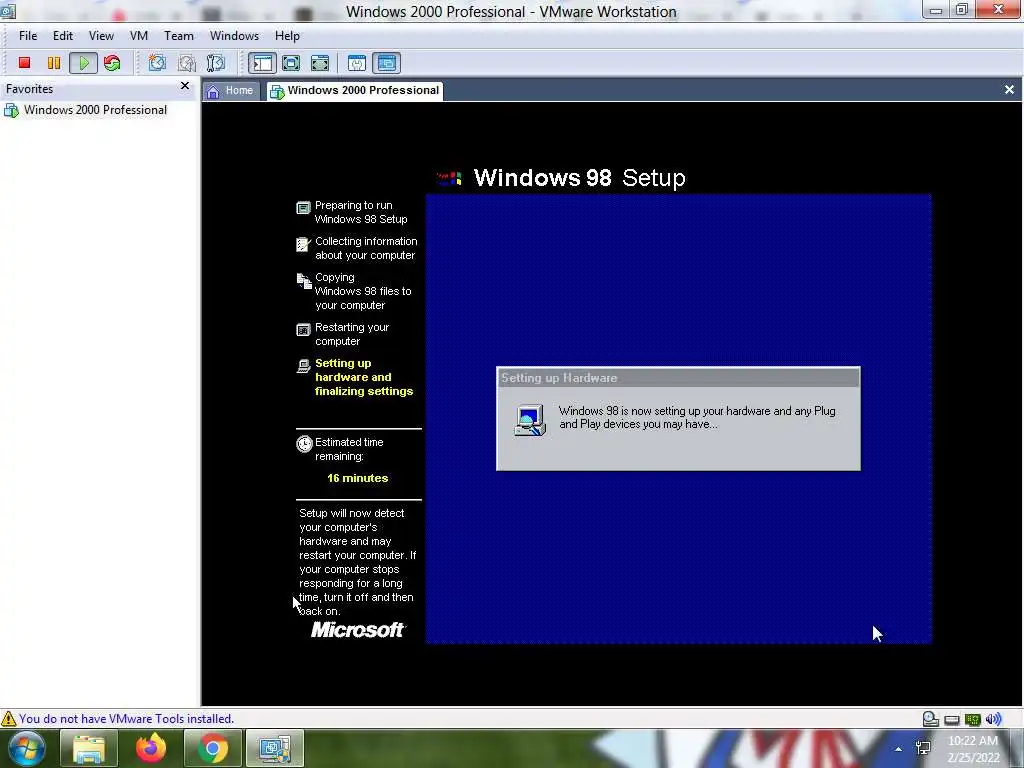Viewport: 1024px width, 768px height.
Task: Click the summary view toolbar icon
Action: tap(357, 63)
